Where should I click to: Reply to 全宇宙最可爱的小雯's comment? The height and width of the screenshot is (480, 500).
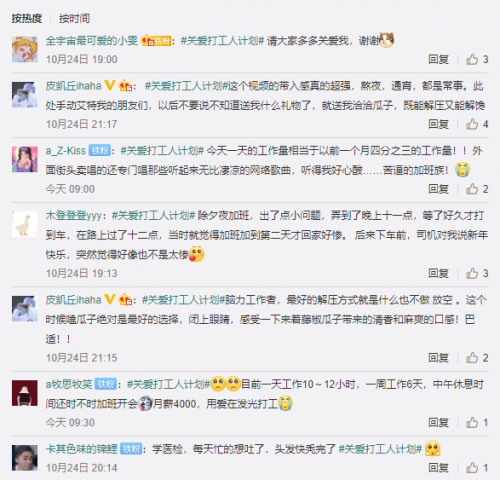438,59
